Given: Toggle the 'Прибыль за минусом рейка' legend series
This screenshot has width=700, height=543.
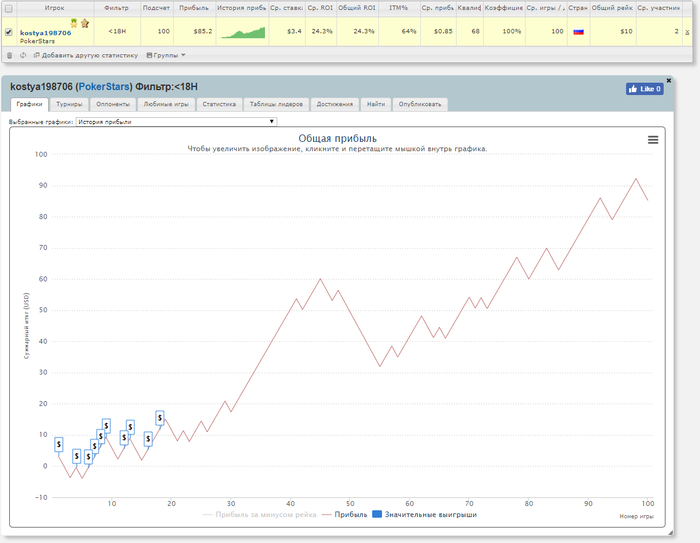Looking at the screenshot, I should 259,515.
